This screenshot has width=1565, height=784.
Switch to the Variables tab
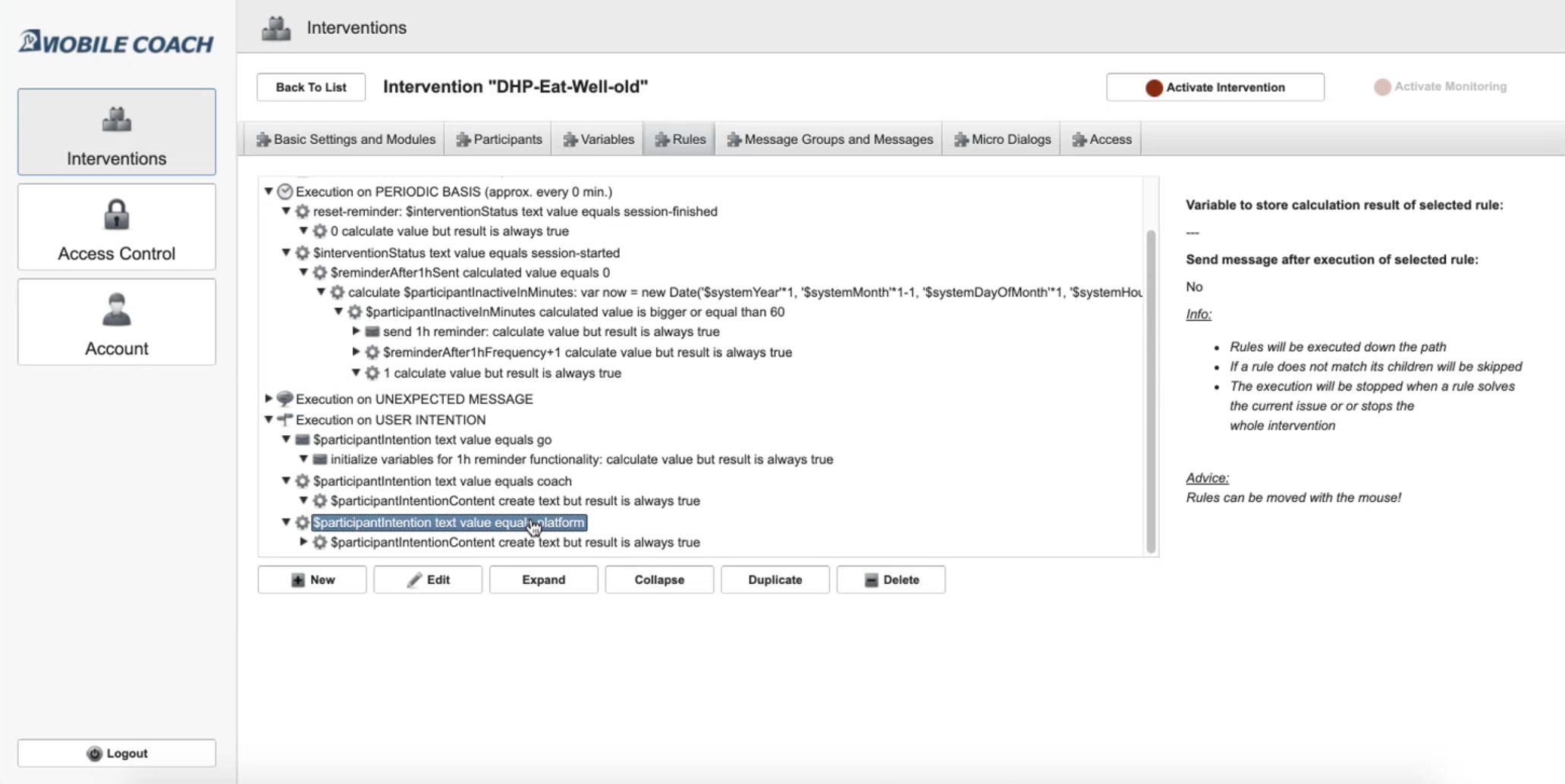pos(599,140)
